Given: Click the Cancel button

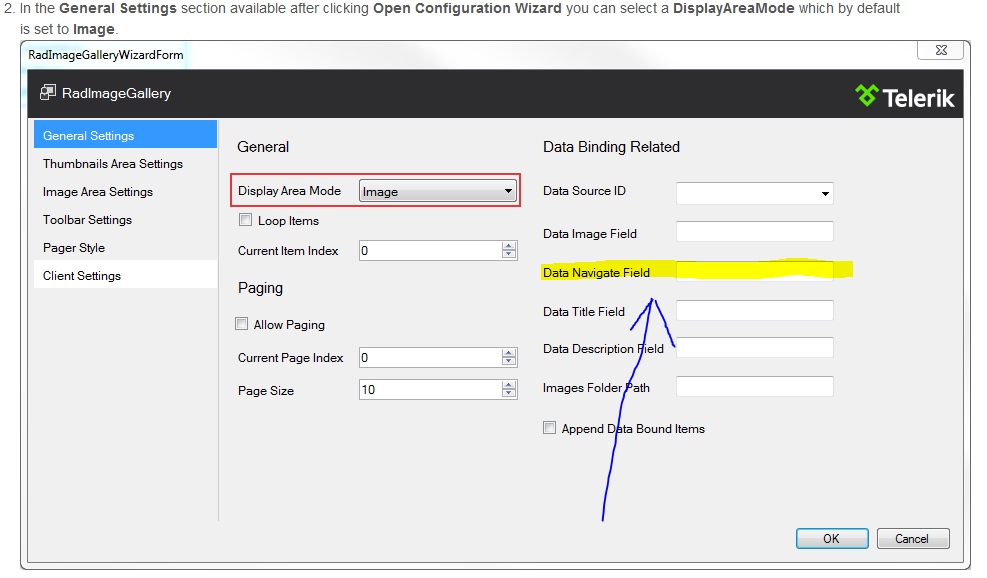Looking at the screenshot, I should [912, 538].
